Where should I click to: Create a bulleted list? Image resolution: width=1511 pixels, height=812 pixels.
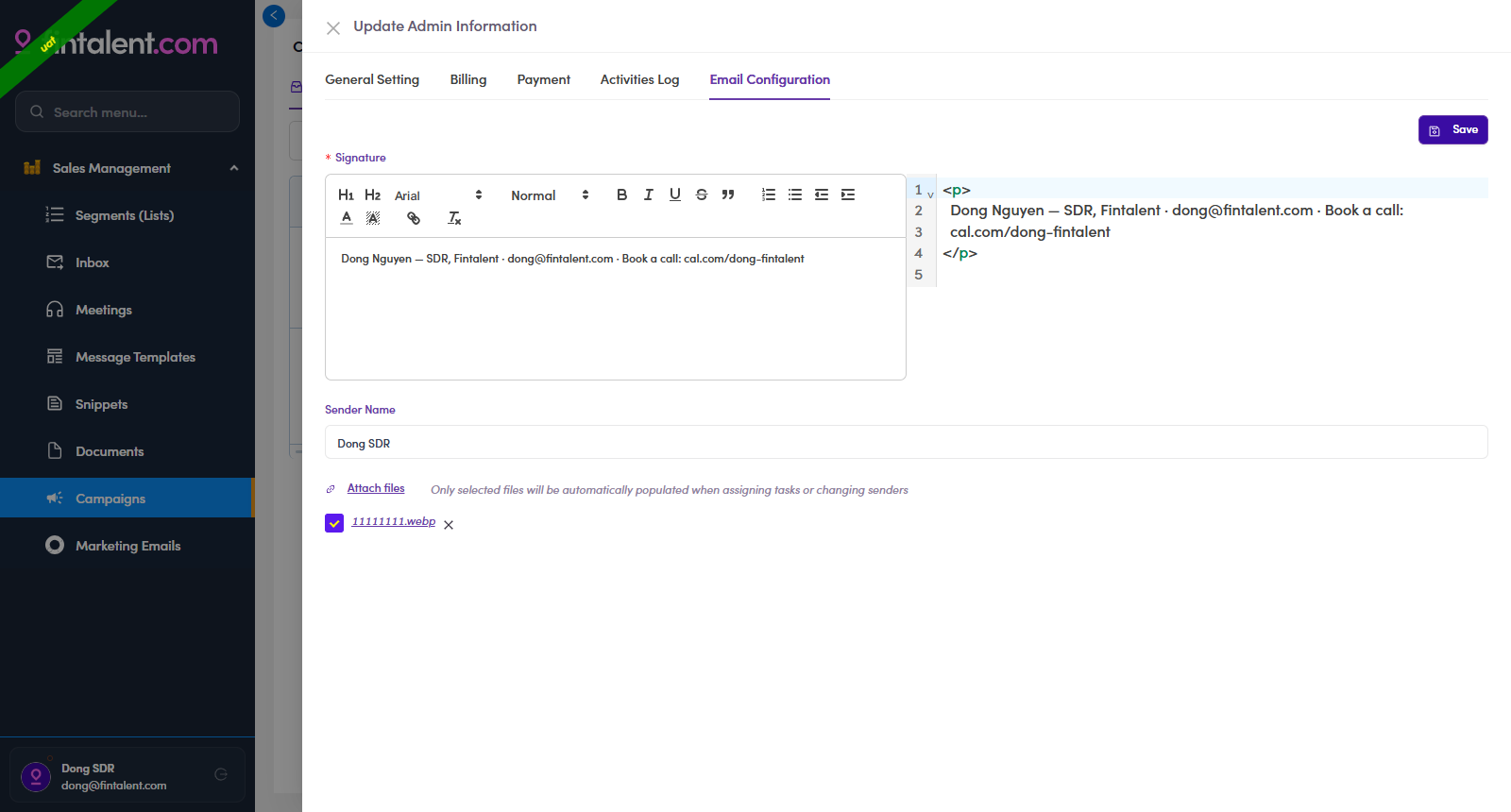tap(795, 195)
